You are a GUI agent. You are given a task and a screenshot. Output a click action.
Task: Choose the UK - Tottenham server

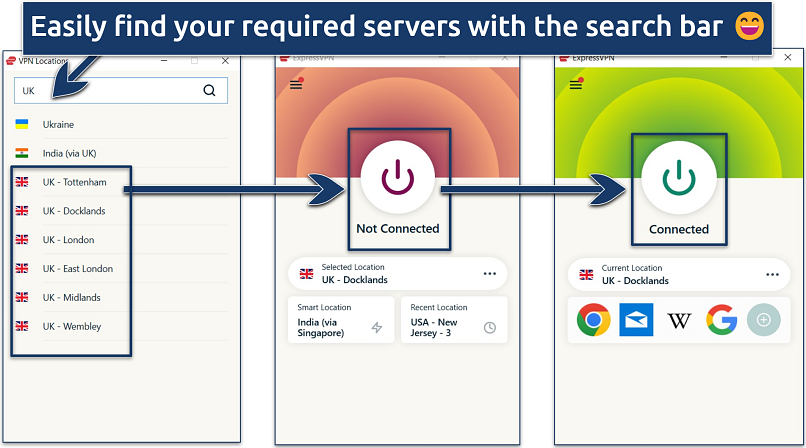click(121, 182)
